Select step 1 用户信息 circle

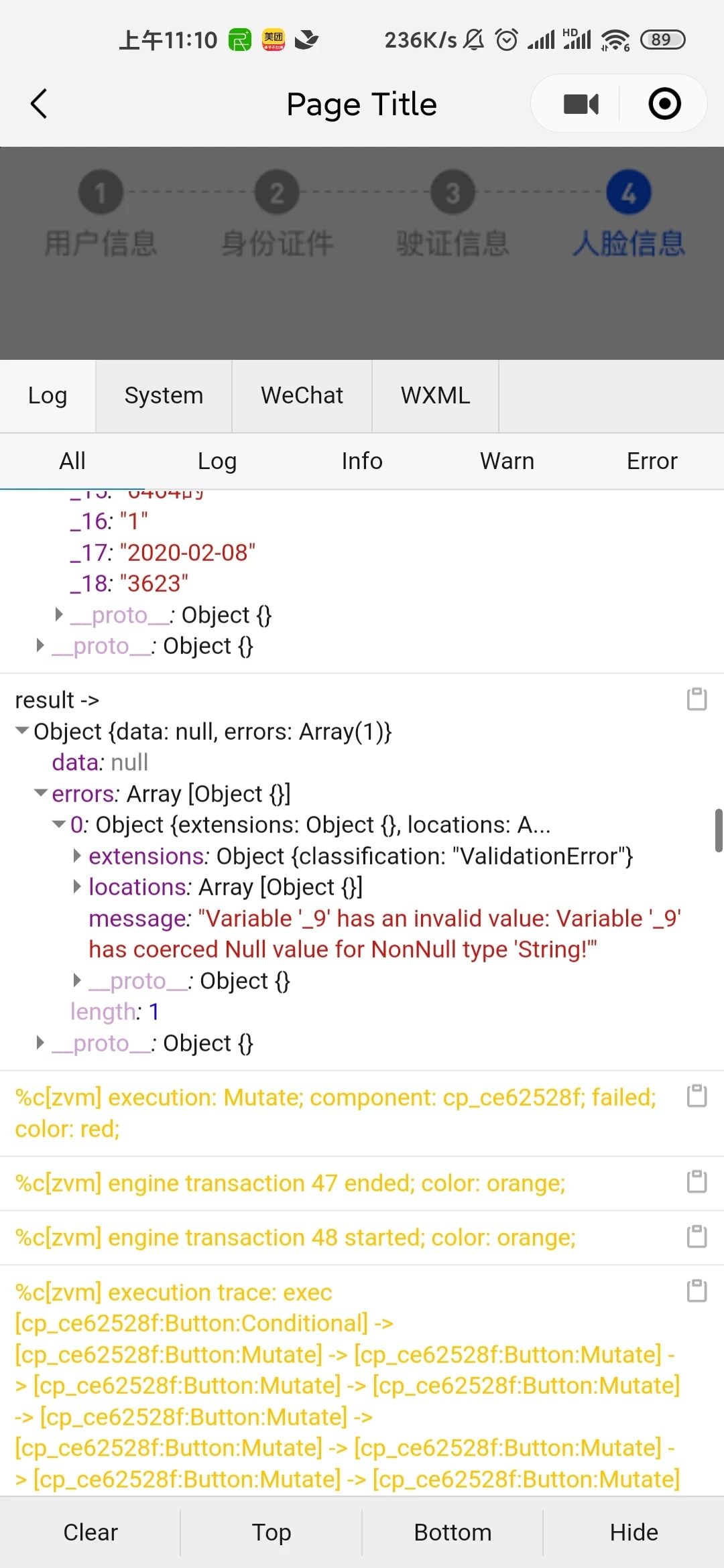pos(101,192)
